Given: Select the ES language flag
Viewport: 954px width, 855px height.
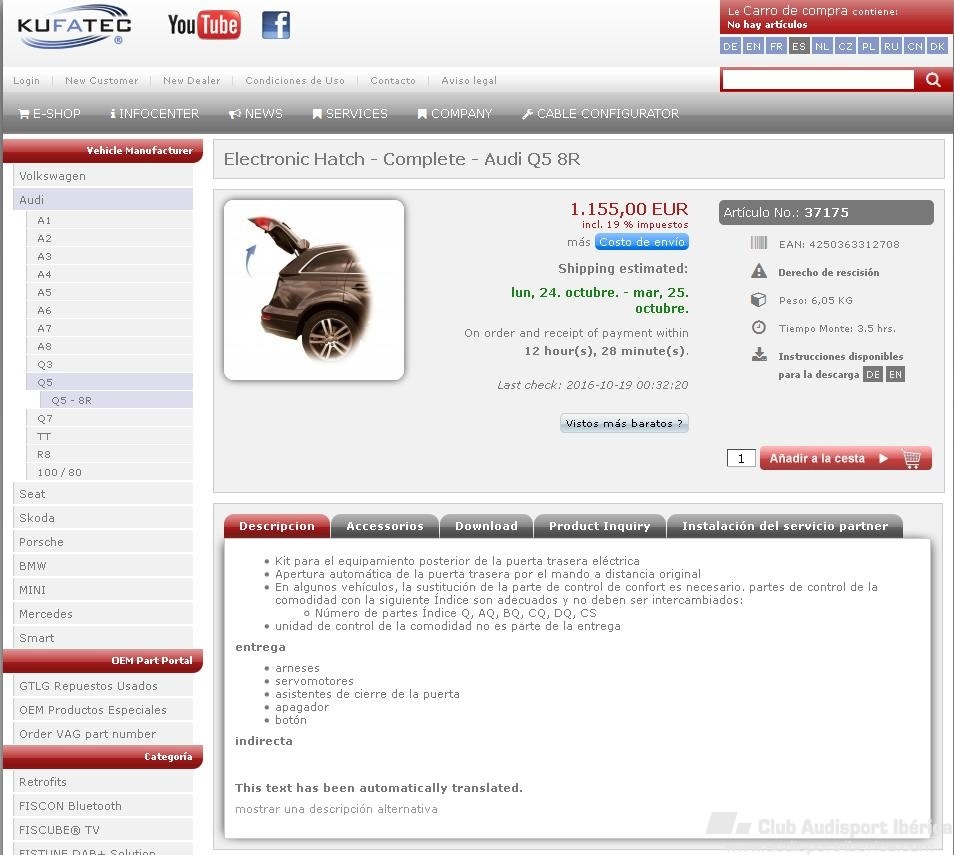Looking at the screenshot, I should click(x=799, y=46).
